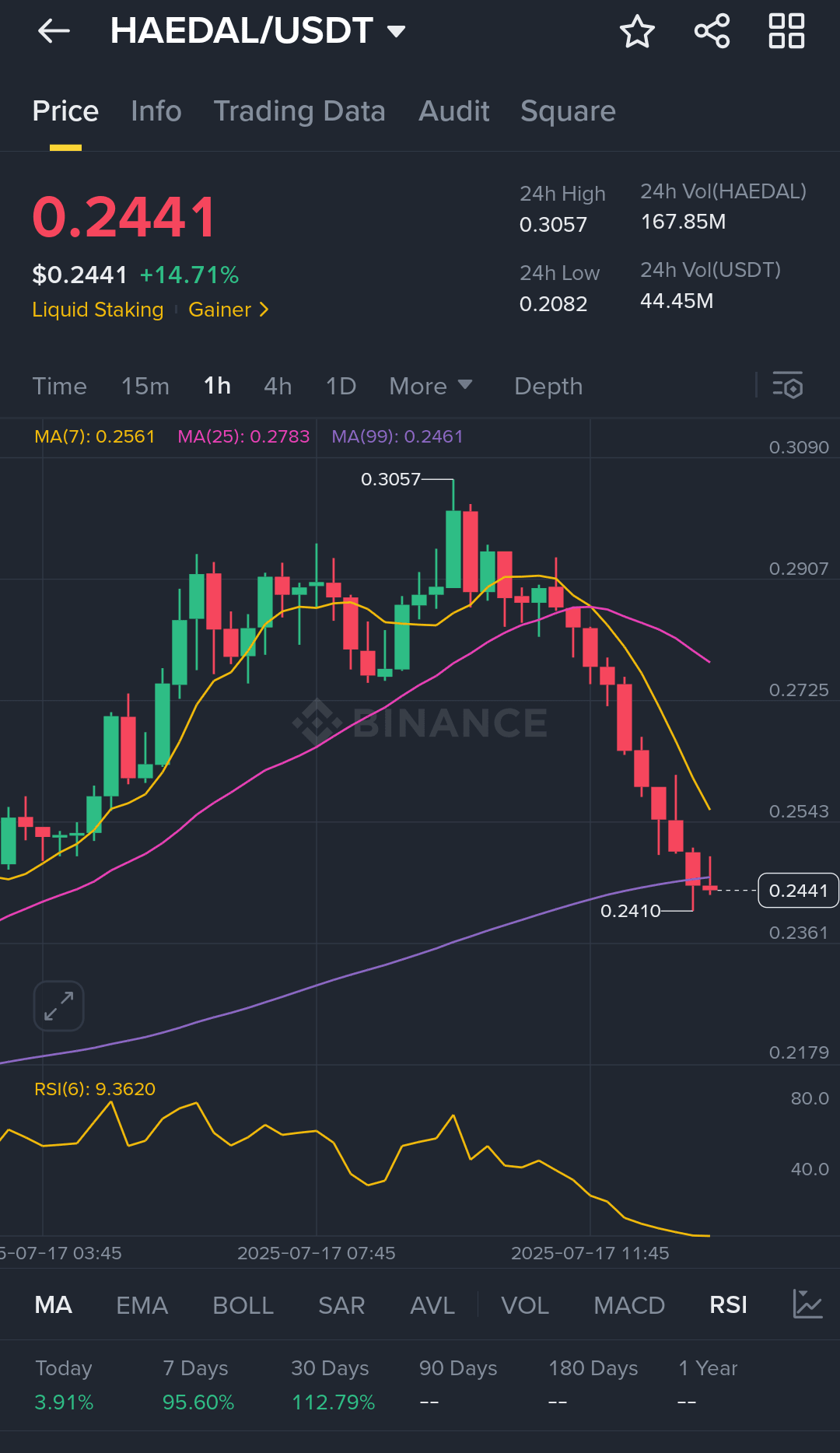The image size is (840, 1453).
Task: Tap the 2025-07-17 07:45 time axis label
Action: (x=317, y=1253)
